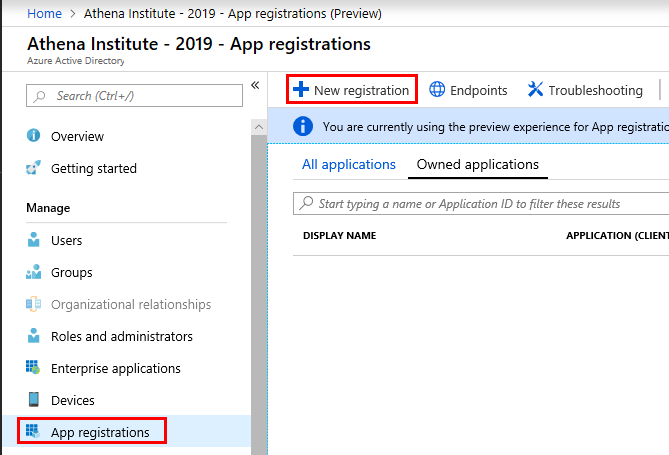Select App registrations in the sidebar
Image resolution: width=669 pixels, height=455 pixels.
(100, 432)
